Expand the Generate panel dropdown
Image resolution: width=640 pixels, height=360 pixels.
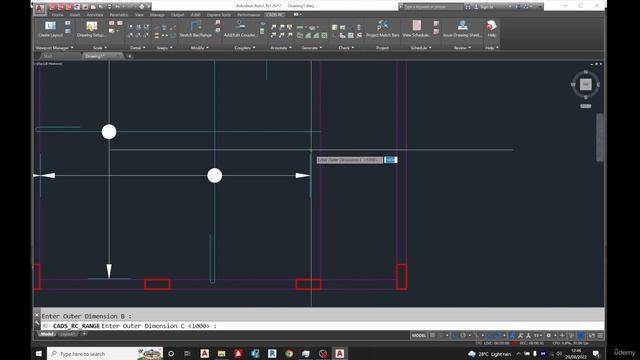tap(311, 48)
